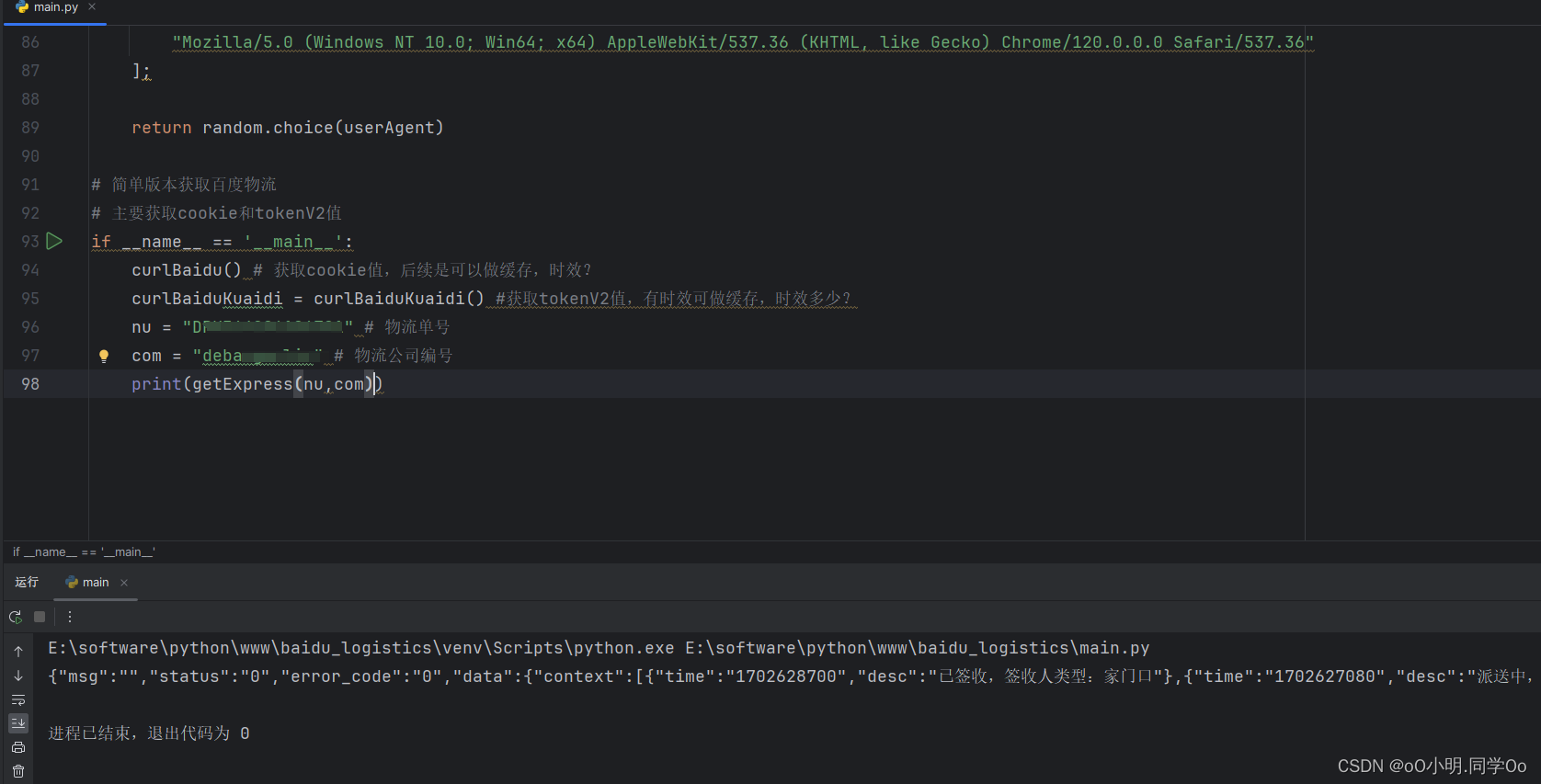Open run toolbar more options dots
This screenshot has height=784, width=1541.
pos(70,617)
